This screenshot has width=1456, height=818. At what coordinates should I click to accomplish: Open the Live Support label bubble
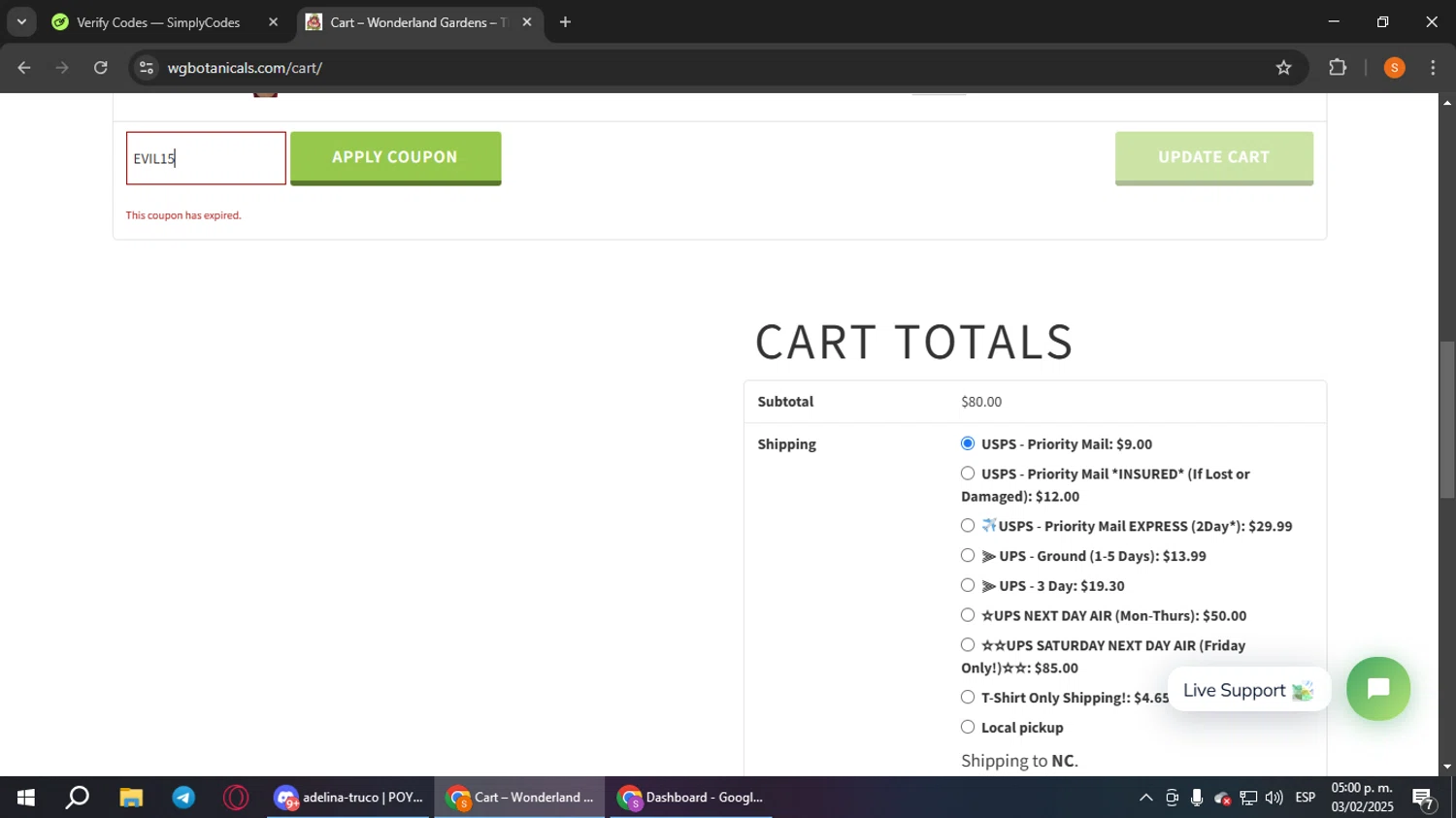(1248, 690)
